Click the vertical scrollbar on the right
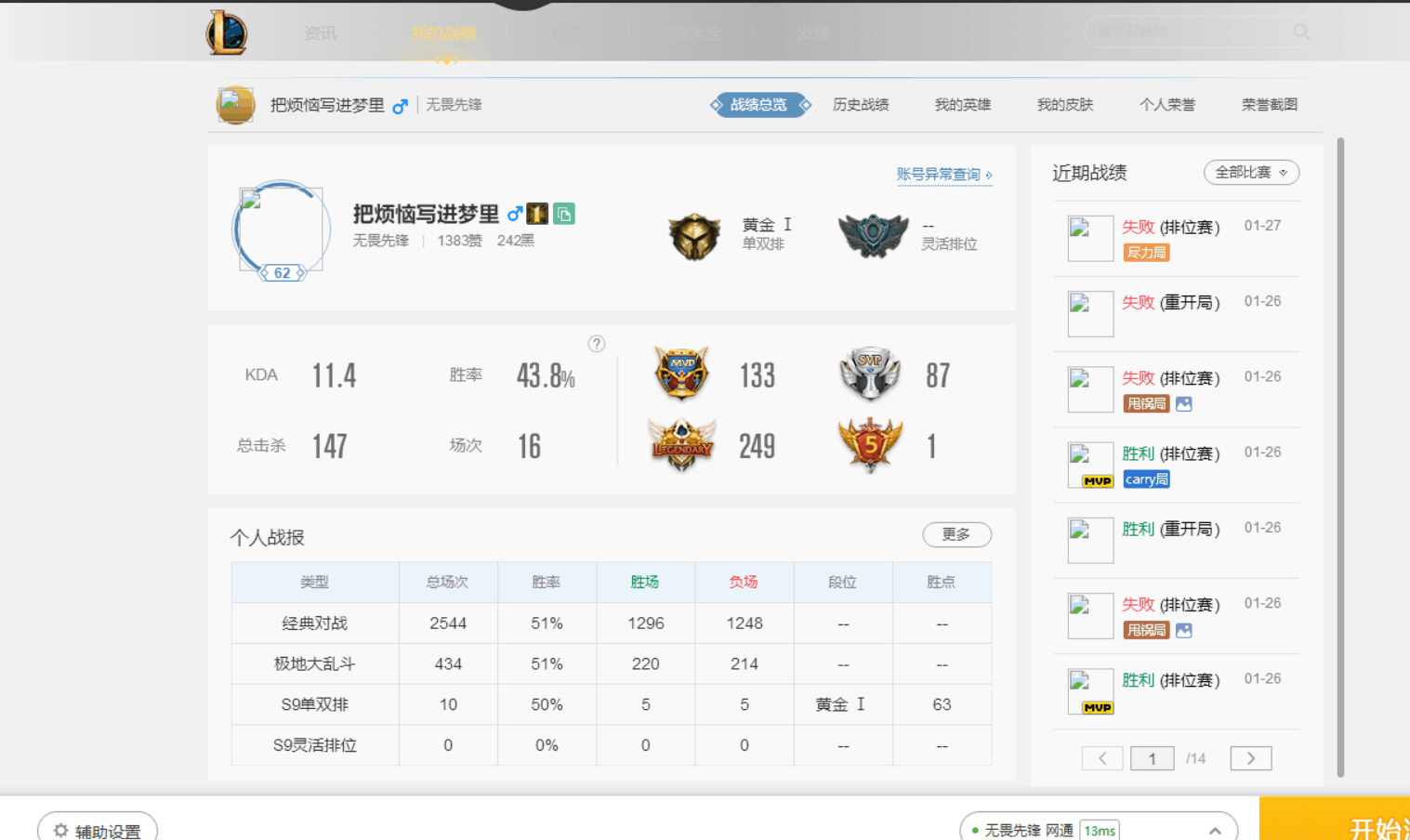Screen dimensions: 1410x840 point(1340,455)
